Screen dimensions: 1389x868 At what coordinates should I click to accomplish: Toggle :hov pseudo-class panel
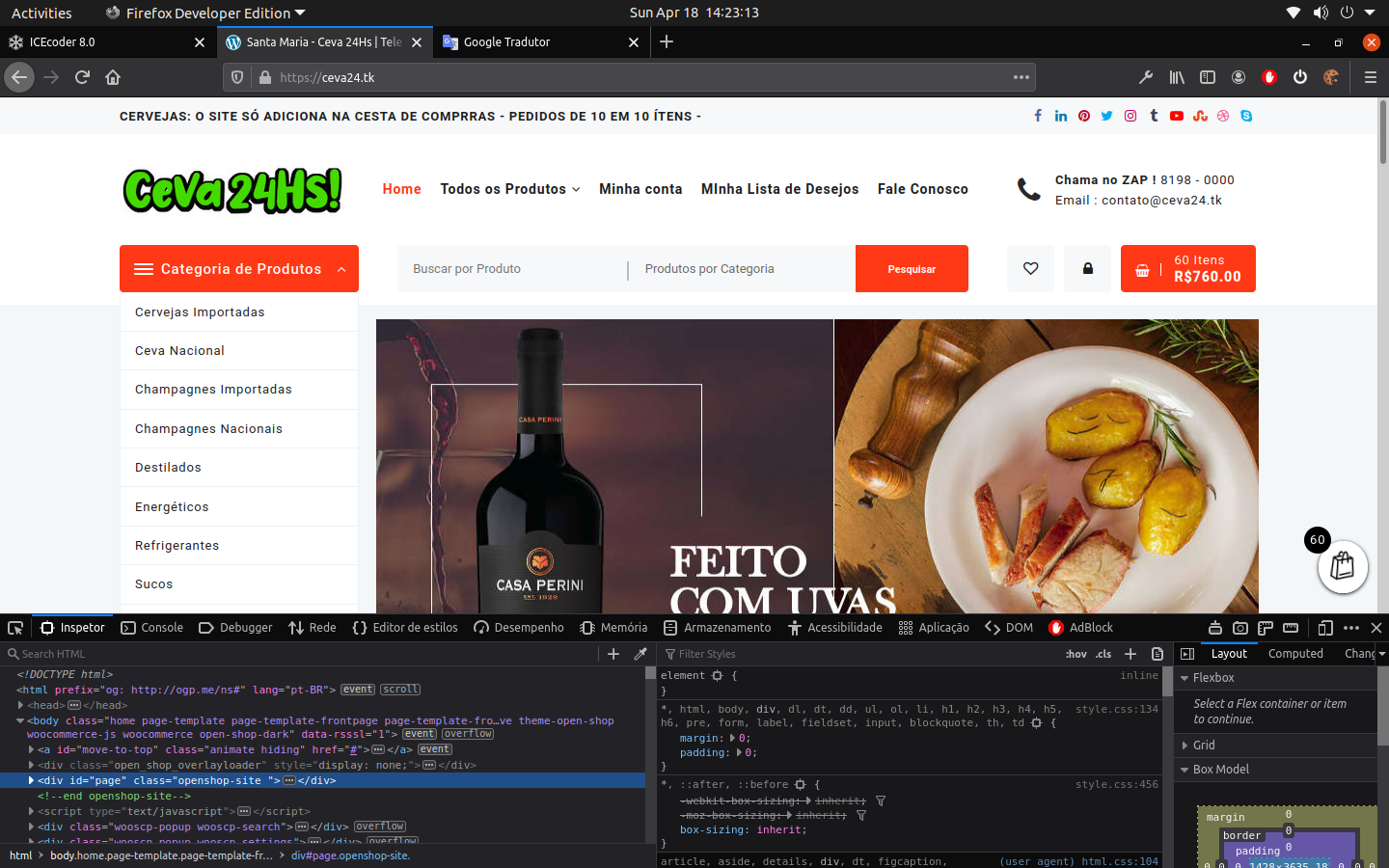pyautogui.click(x=1076, y=654)
